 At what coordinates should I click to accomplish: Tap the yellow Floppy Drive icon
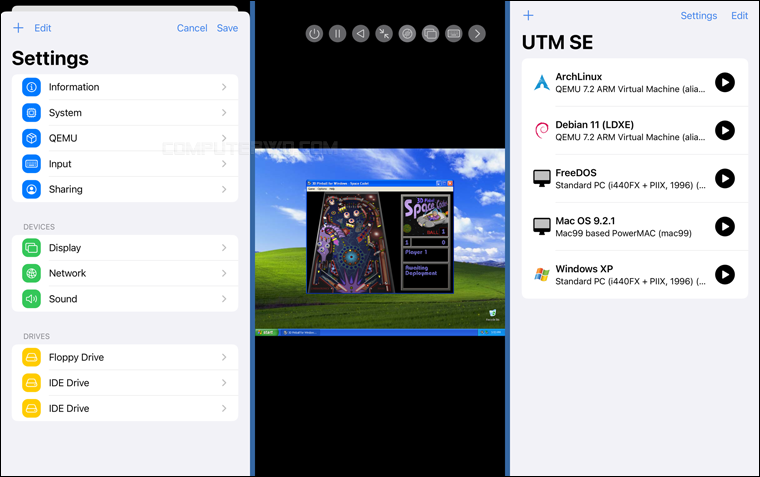click(x=32, y=357)
